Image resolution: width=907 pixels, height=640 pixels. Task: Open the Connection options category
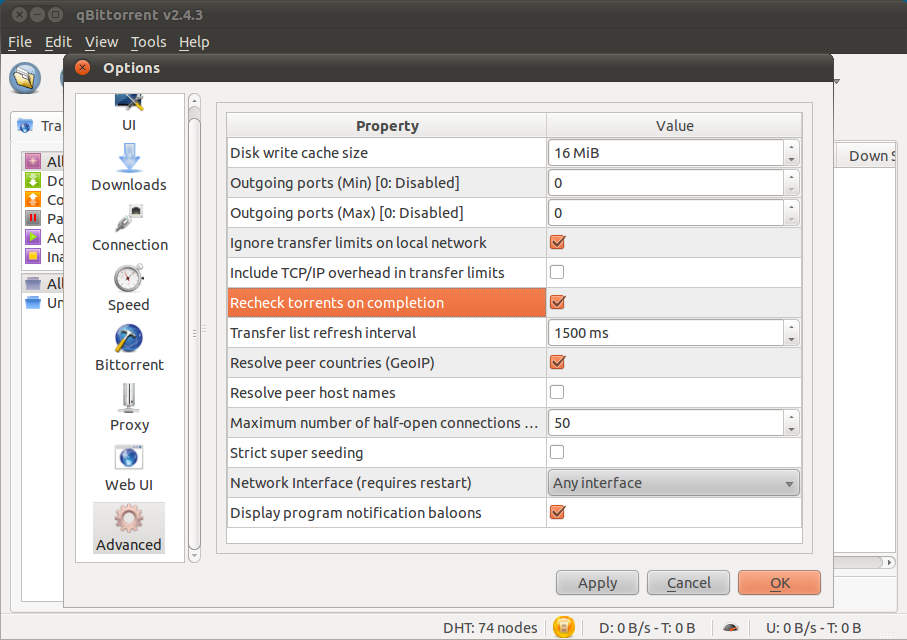130,228
